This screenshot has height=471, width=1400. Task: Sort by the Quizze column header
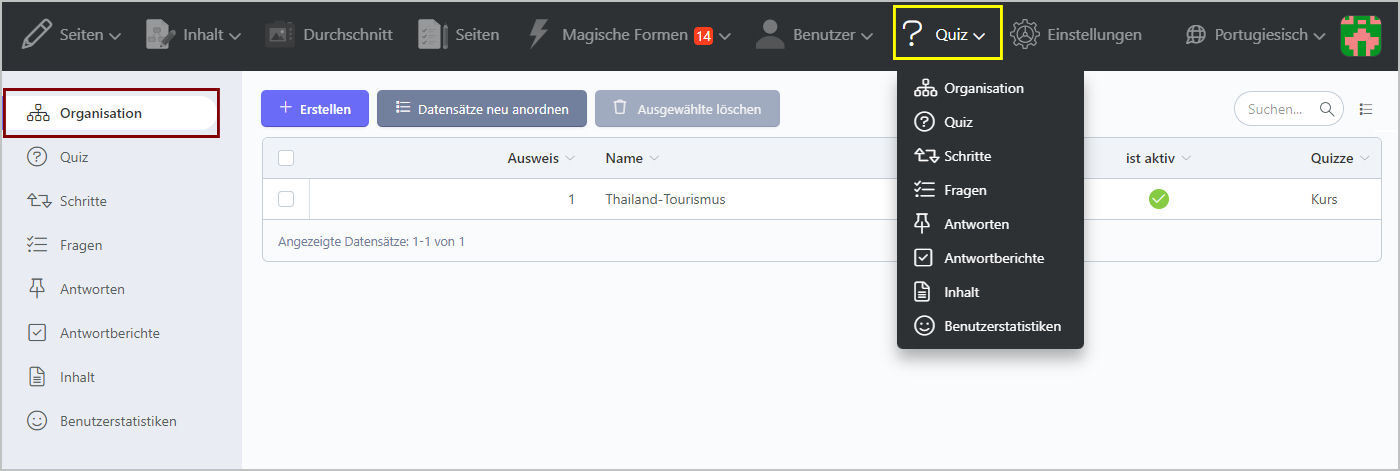[1339, 158]
